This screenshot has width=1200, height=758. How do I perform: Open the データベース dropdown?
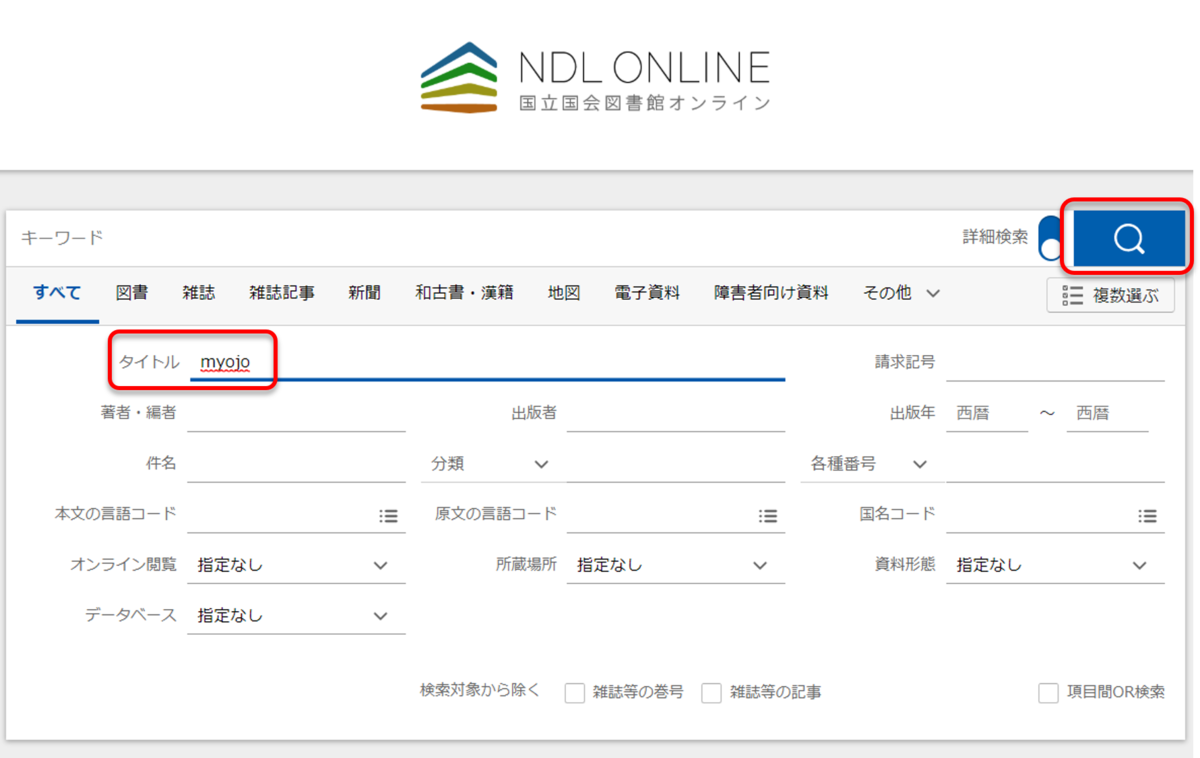[x=296, y=616]
